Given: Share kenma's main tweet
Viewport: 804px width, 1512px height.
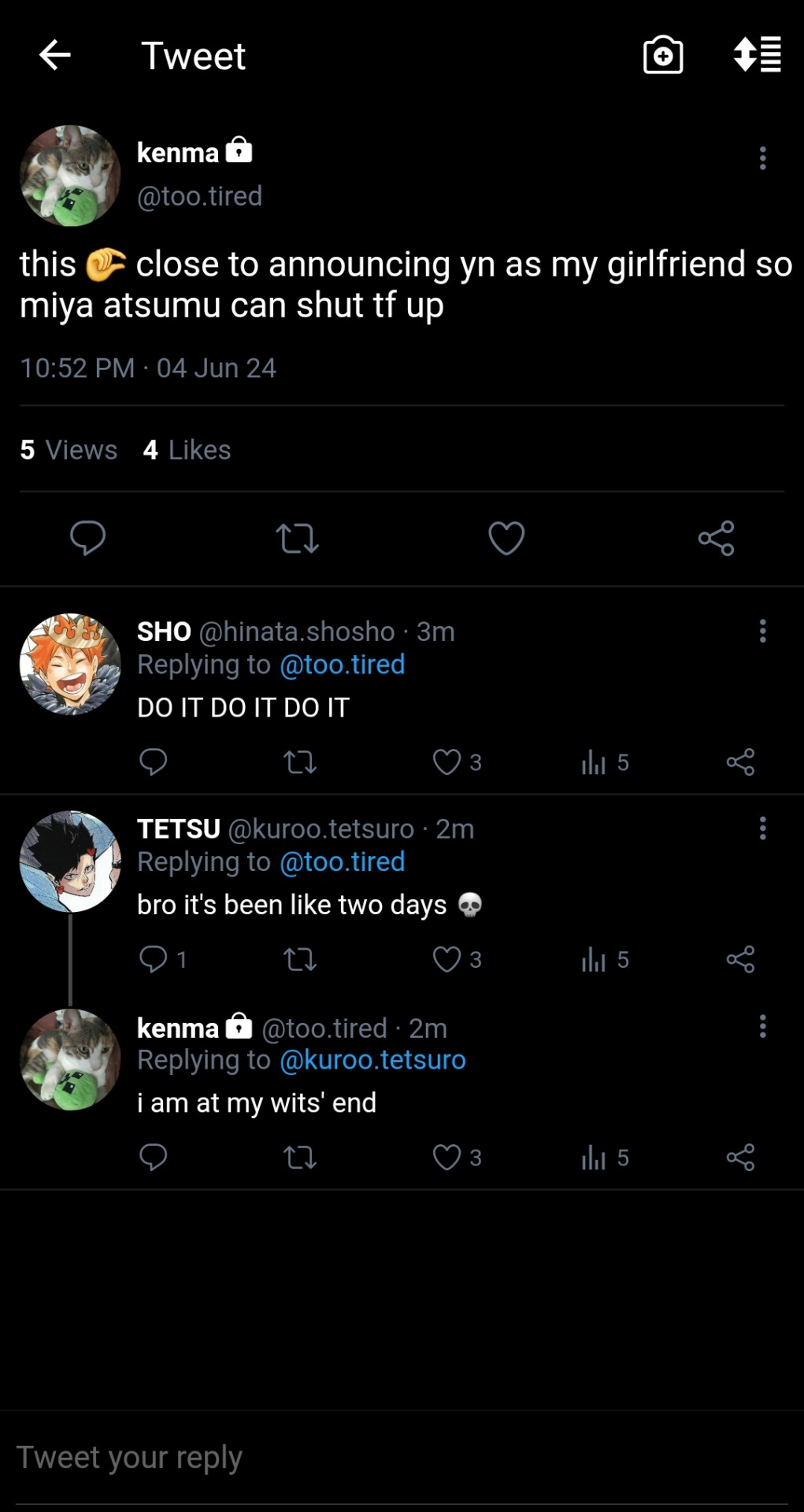Looking at the screenshot, I should 716,539.
